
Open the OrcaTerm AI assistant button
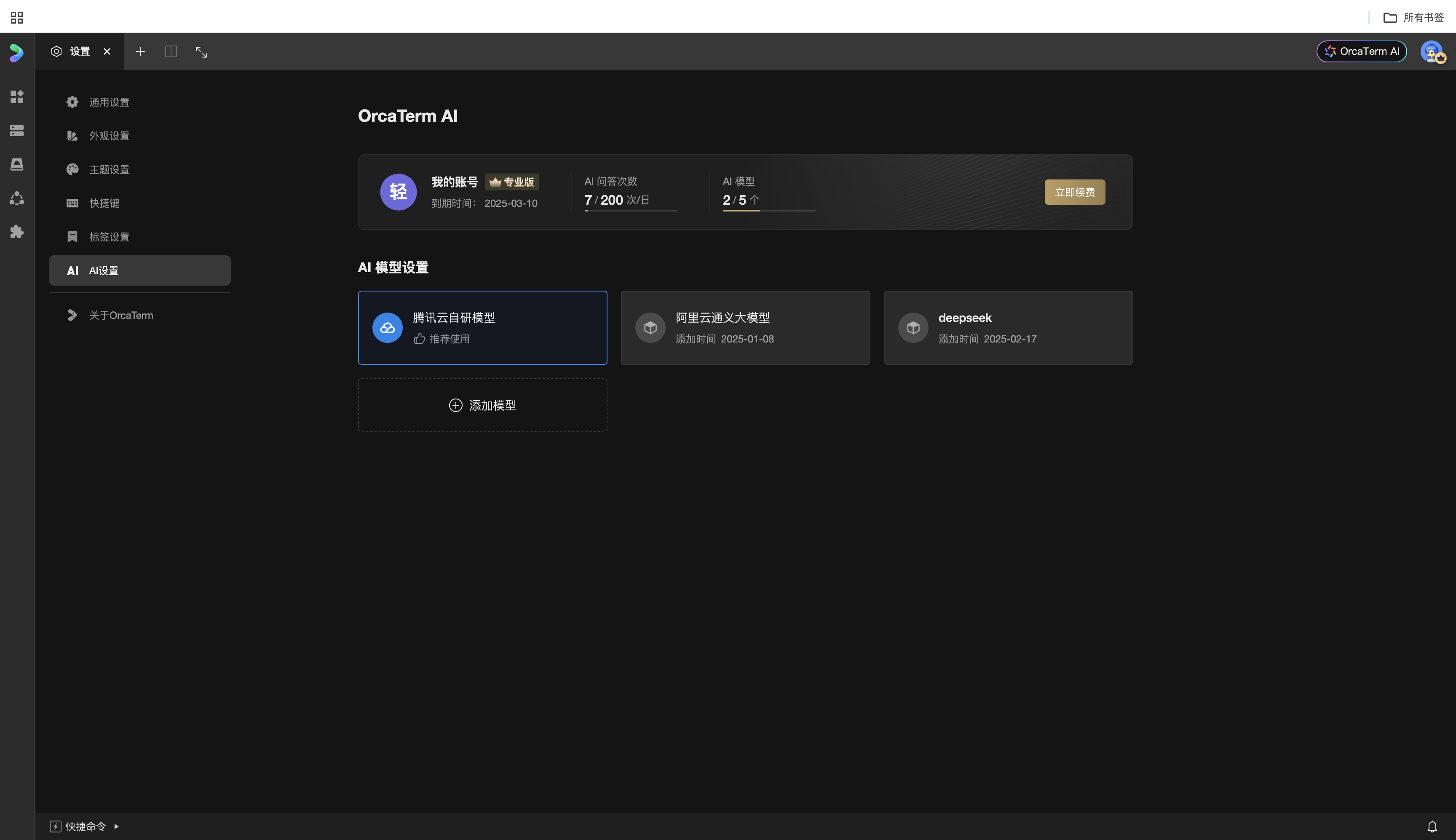[1361, 51]
